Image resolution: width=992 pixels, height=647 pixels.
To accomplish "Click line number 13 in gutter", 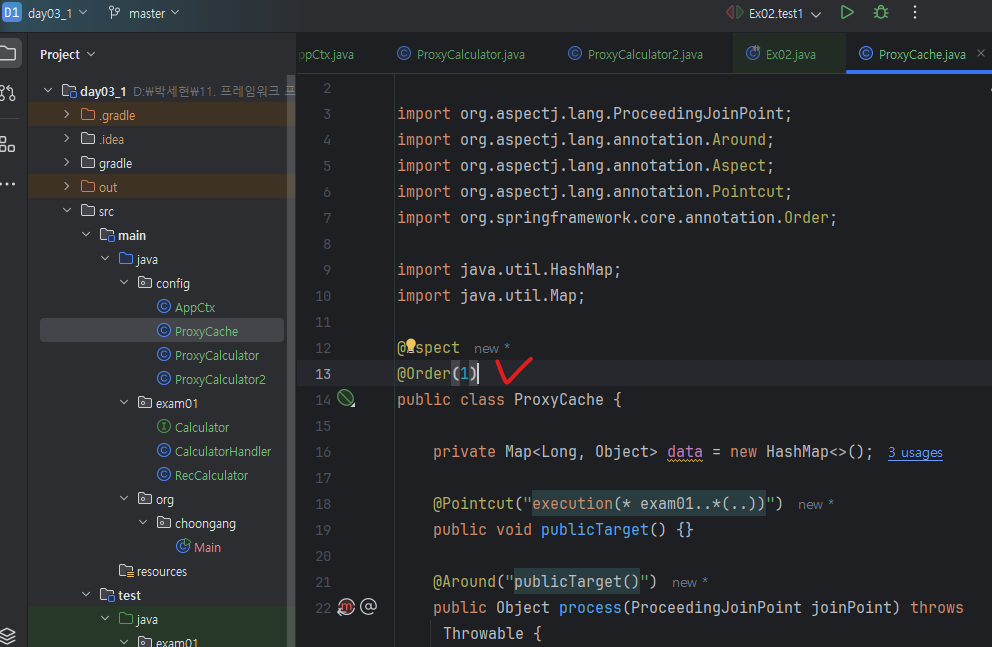I will (323, 374).
